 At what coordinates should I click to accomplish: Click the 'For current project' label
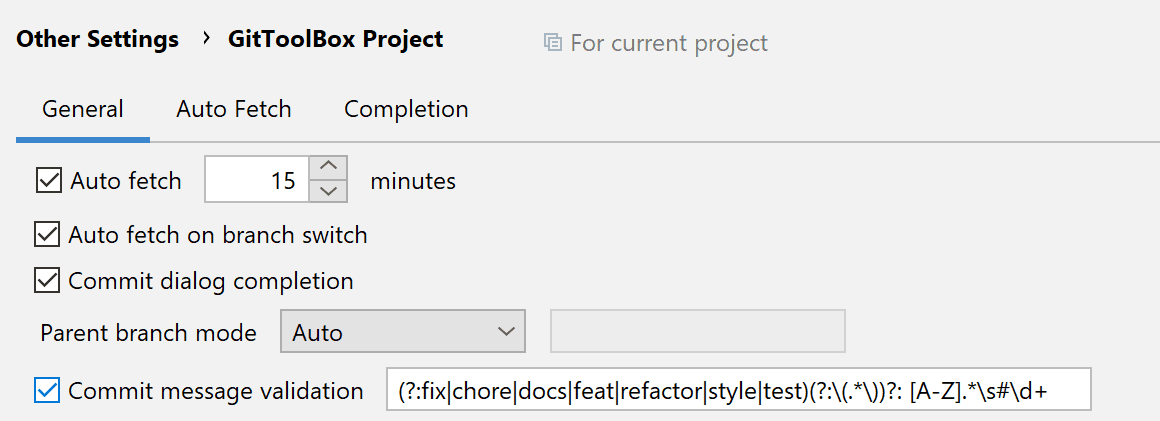(x=669, y=44)
